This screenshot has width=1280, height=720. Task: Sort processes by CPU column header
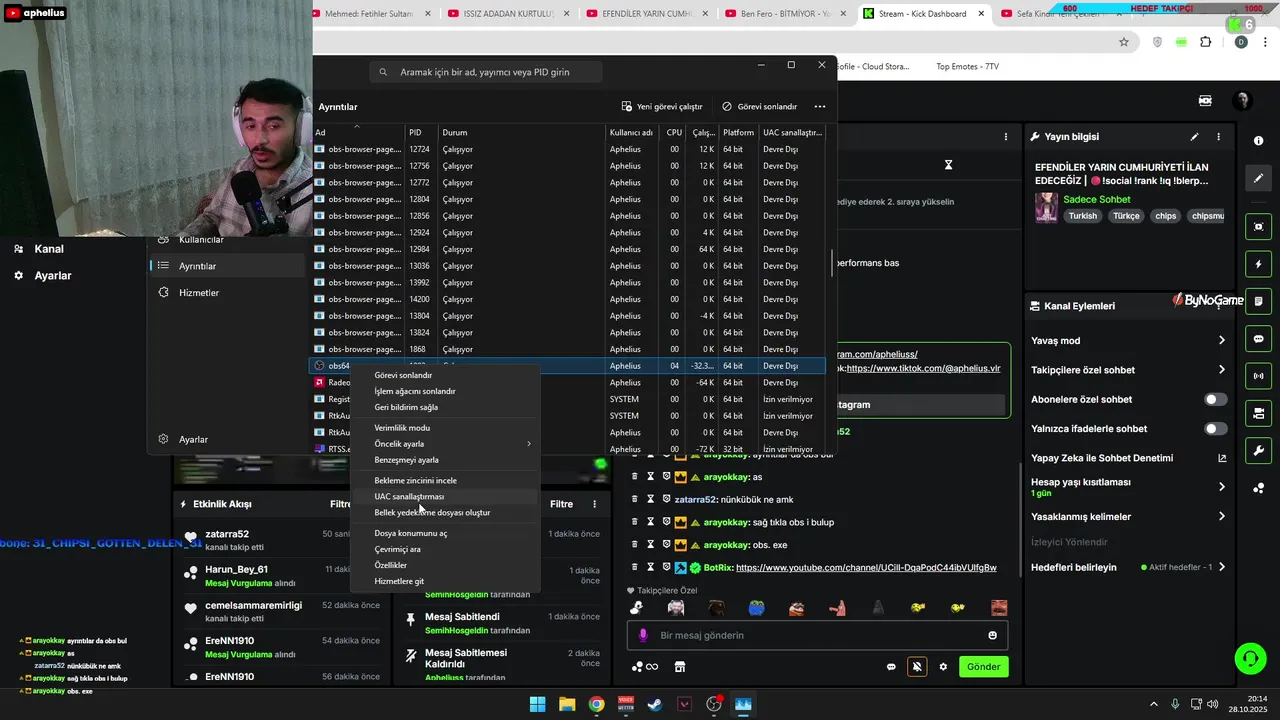pos(675,132)
